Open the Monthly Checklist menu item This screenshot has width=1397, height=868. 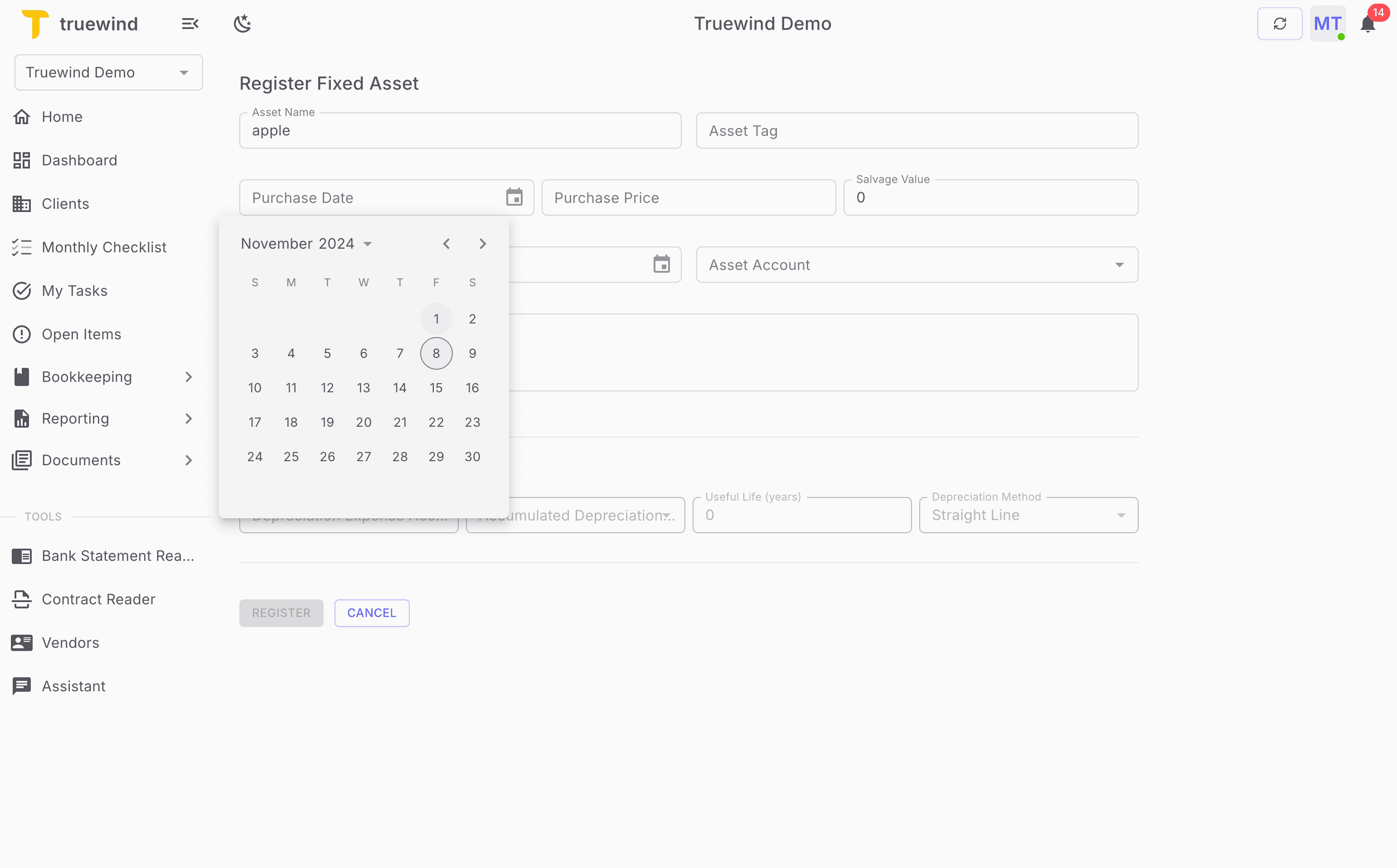coord(104,247)
